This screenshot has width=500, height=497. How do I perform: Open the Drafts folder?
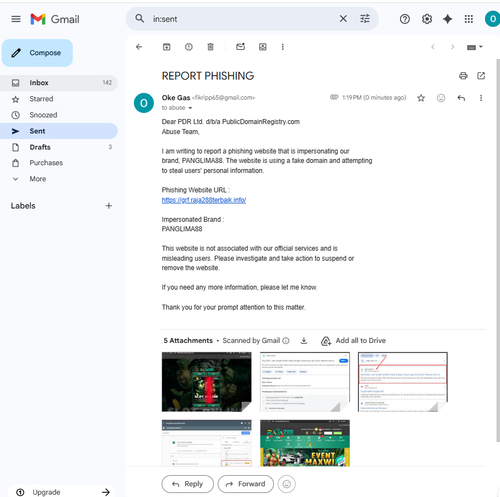pyautogui.click(x=59, y=147)
